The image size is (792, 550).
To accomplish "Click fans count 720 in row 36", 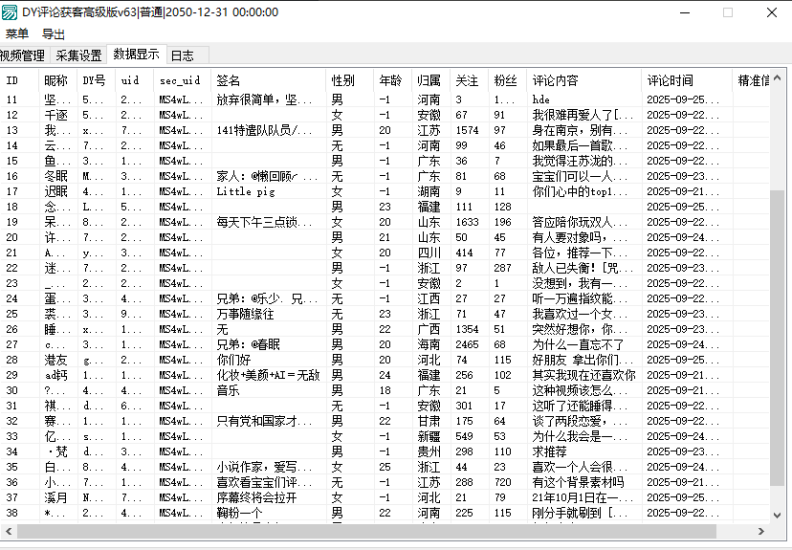I will click(x=503, y=482).
